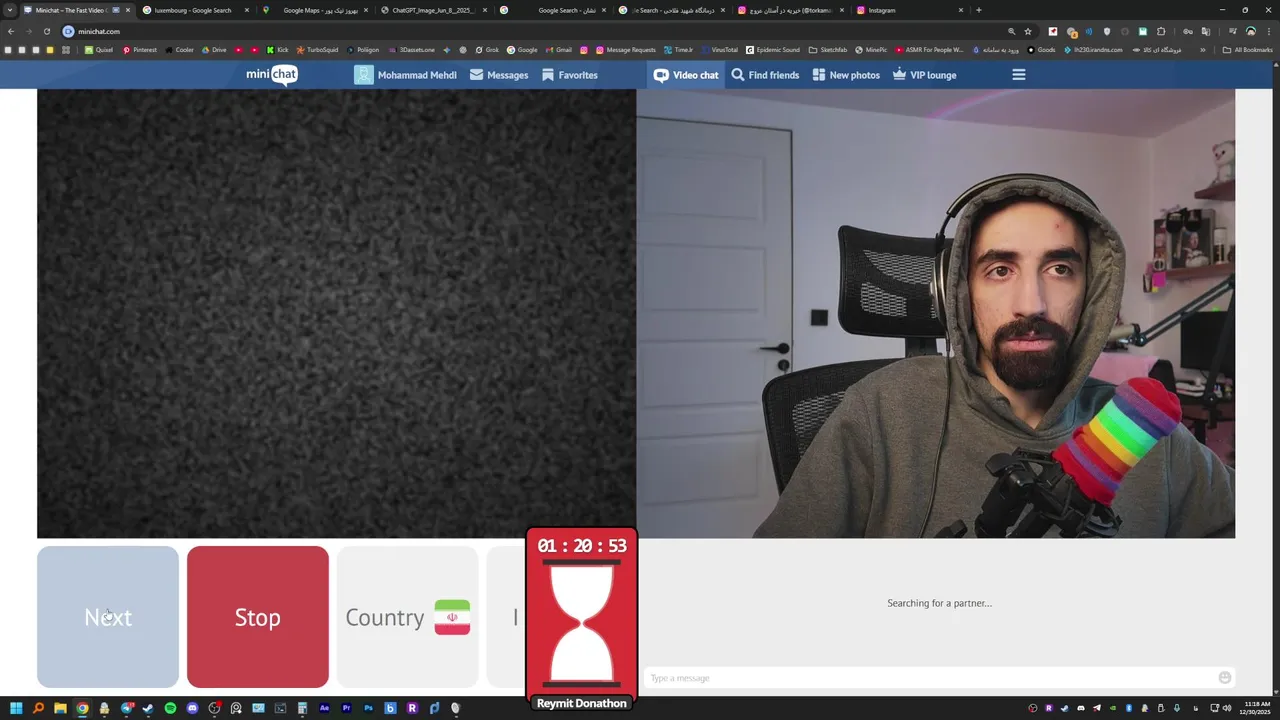Open the Sketchfab bookmark folder
This screenshot has height=720, width=1280.
click(x=828, y=50)
